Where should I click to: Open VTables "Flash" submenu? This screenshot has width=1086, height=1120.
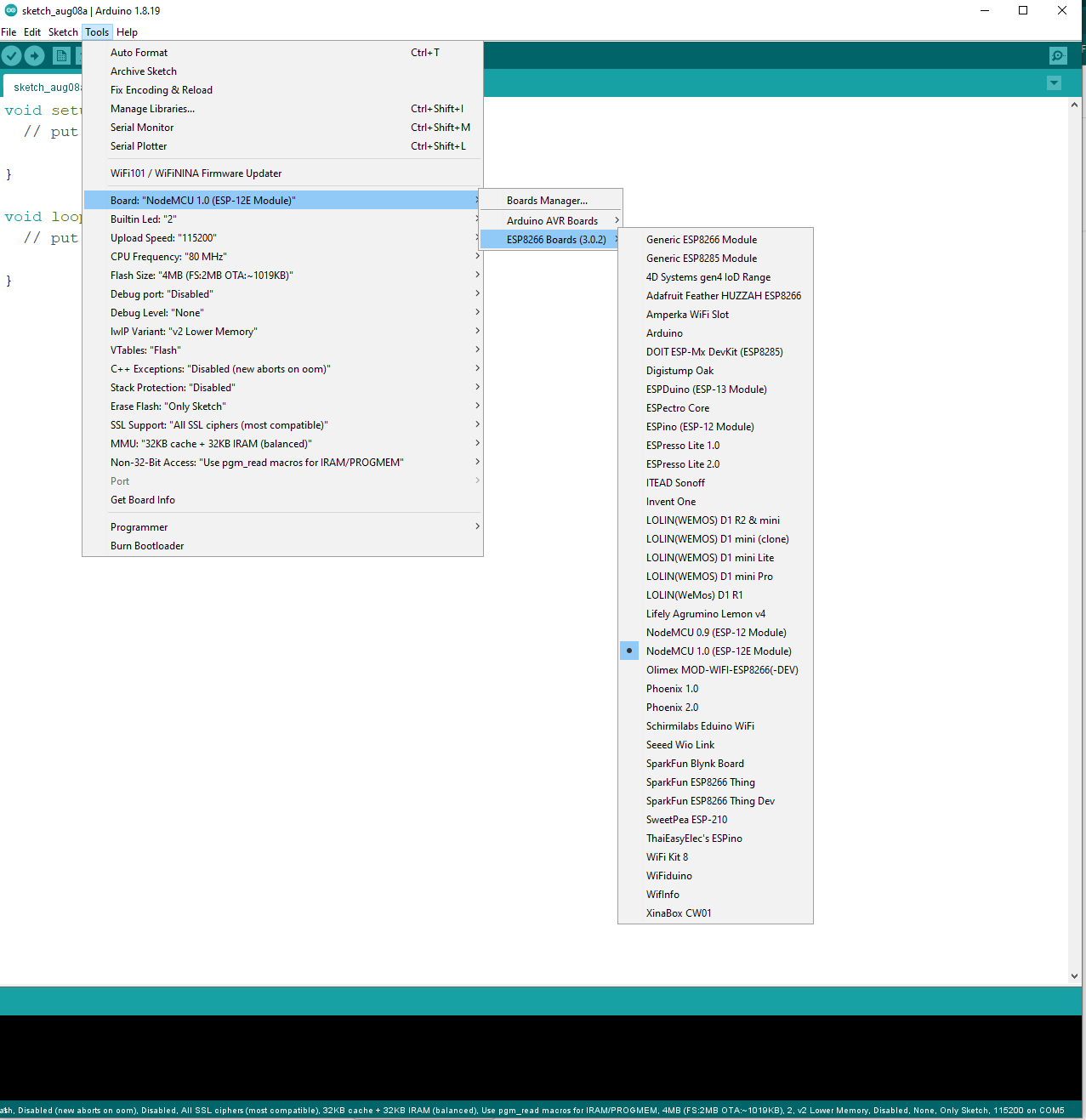pos(282,350)
